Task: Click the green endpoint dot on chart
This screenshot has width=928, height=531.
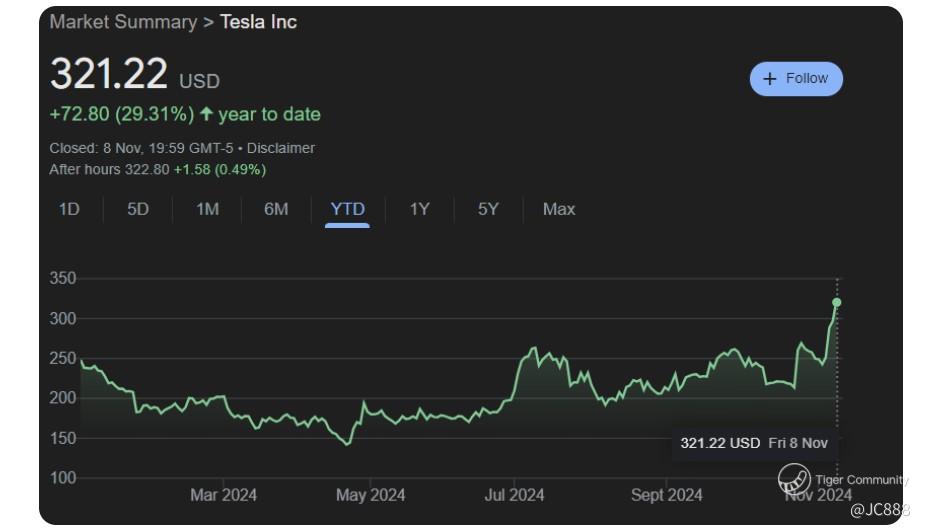Action: [x=837, y=302]
